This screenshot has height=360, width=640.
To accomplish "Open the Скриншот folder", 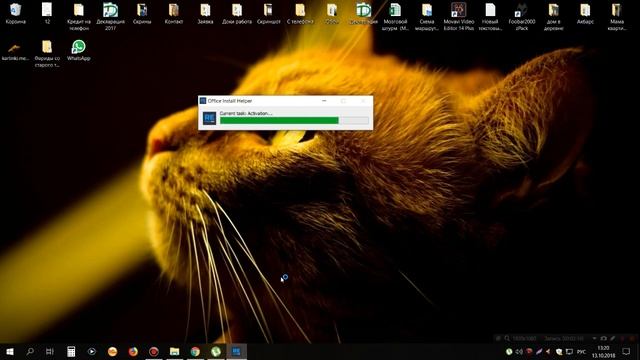I will 269,13.
